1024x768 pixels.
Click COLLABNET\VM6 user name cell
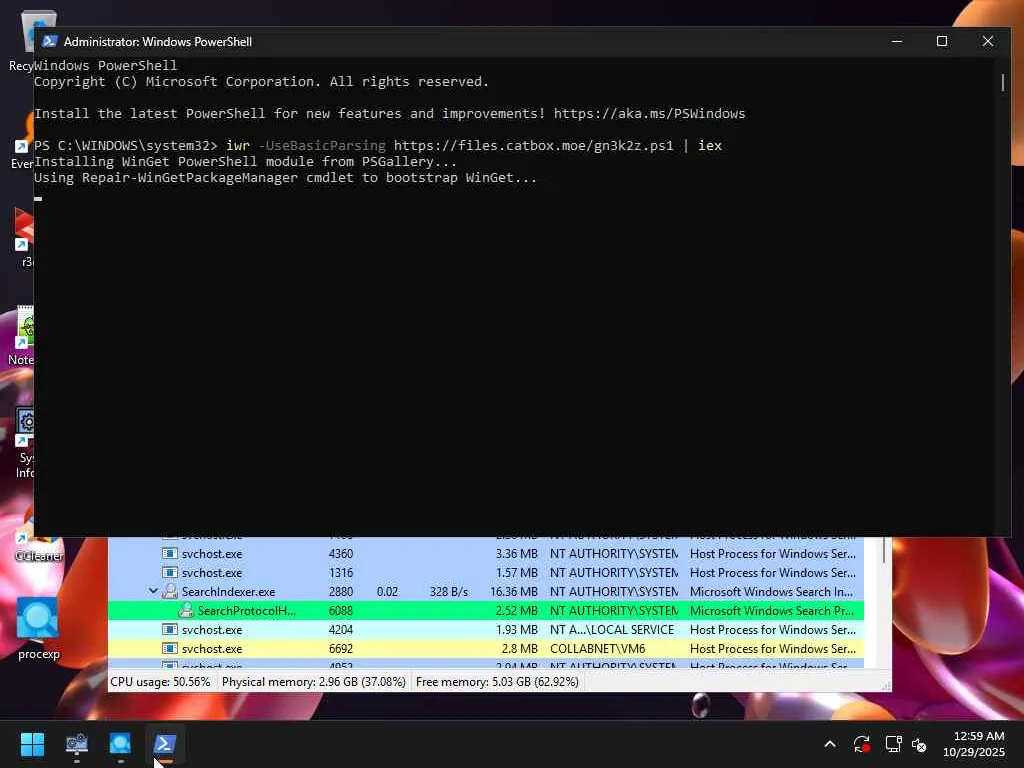click(x=598, y=648)
